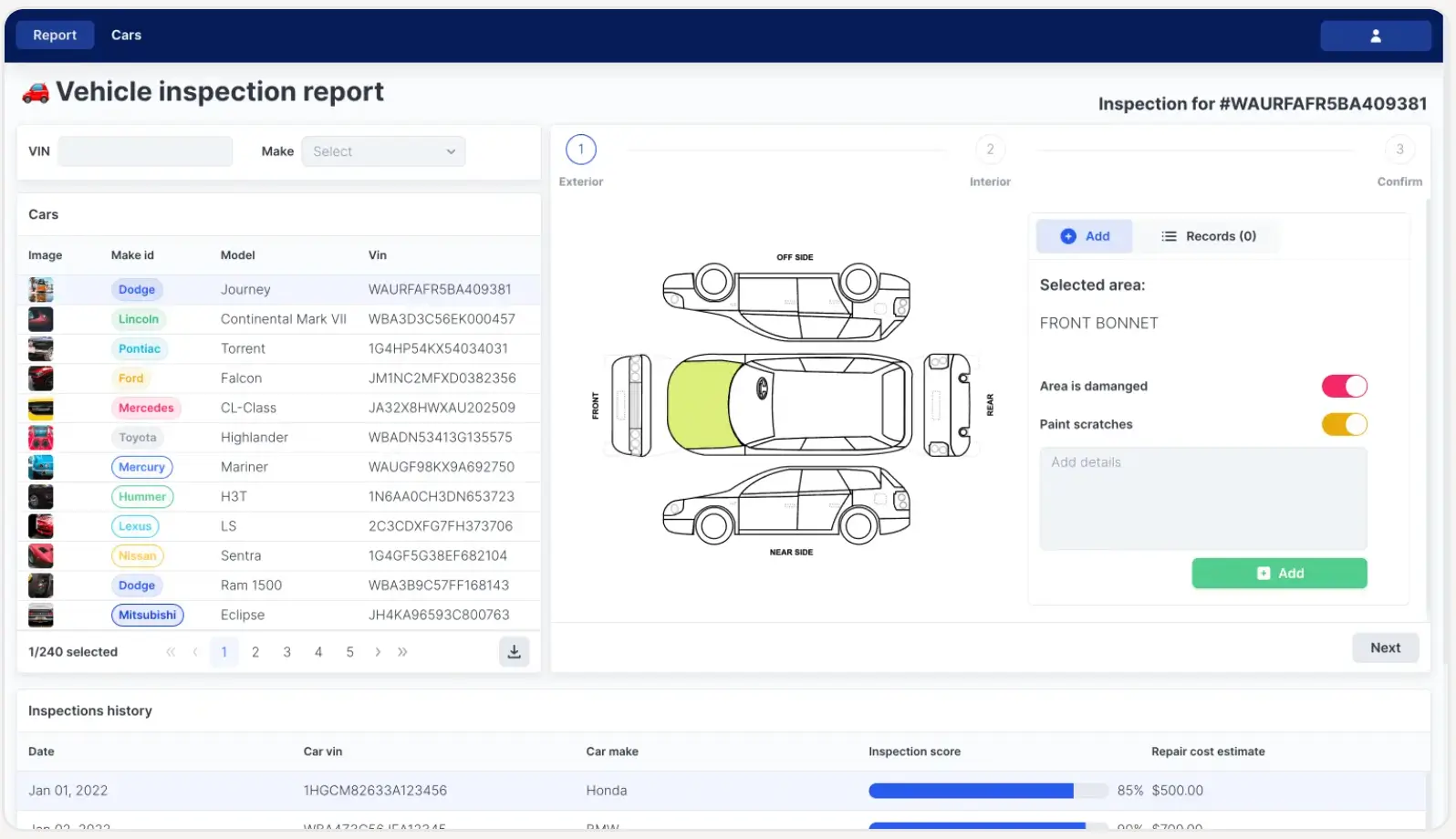Click the Mercedes make tag
The image size is (1456, 839).
[146, 408]
